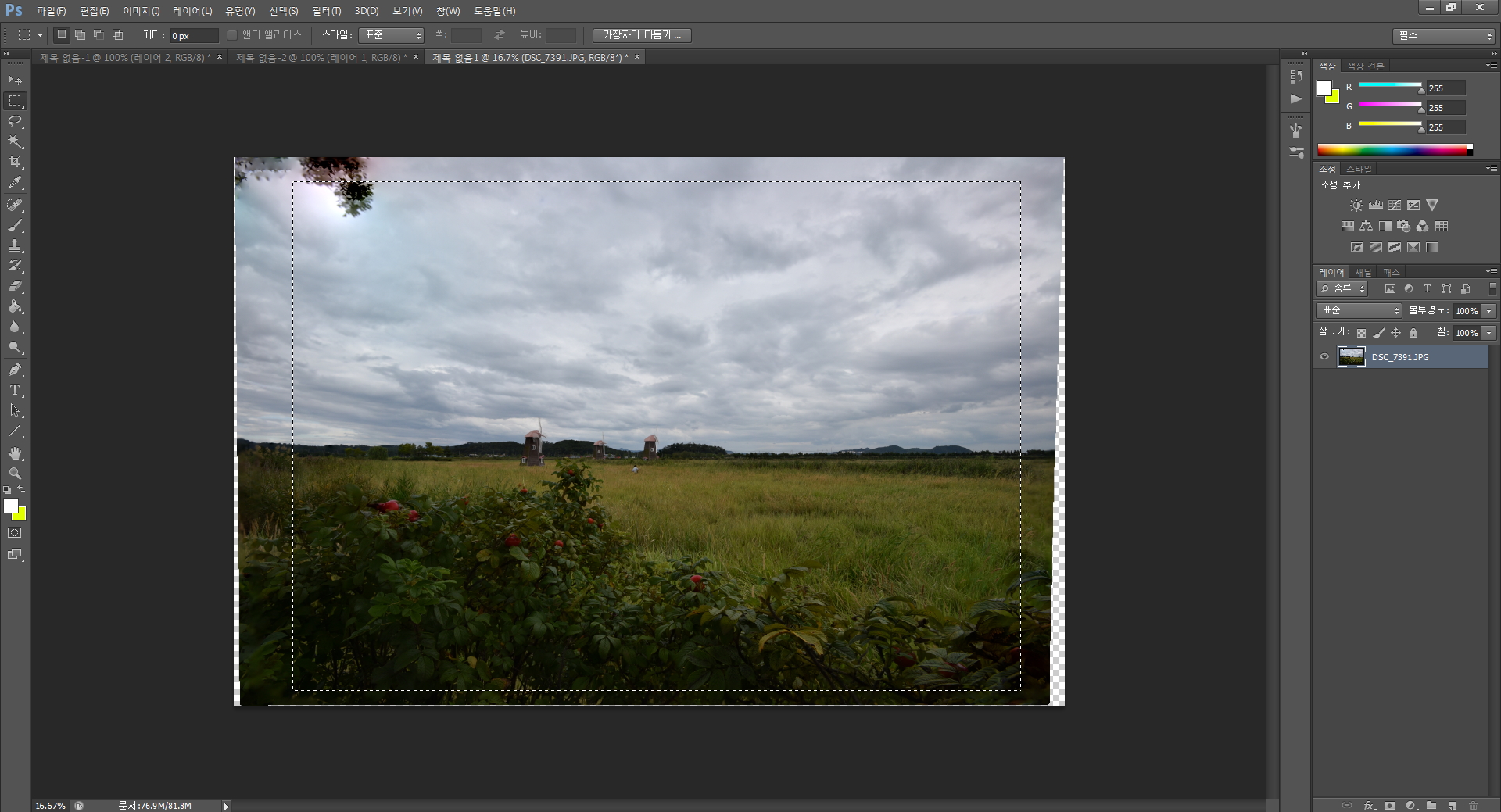Click the Refine Edge button
Screen dimensions: 1501x812
coord(642,35)
